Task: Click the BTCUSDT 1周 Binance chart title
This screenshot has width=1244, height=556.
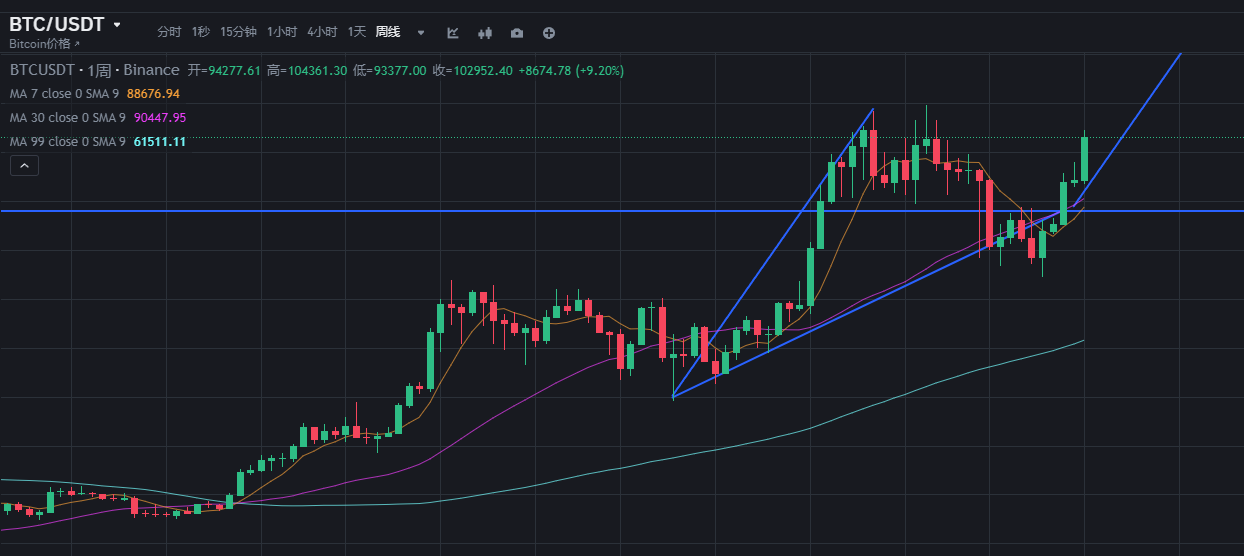Action: [94, 70]
